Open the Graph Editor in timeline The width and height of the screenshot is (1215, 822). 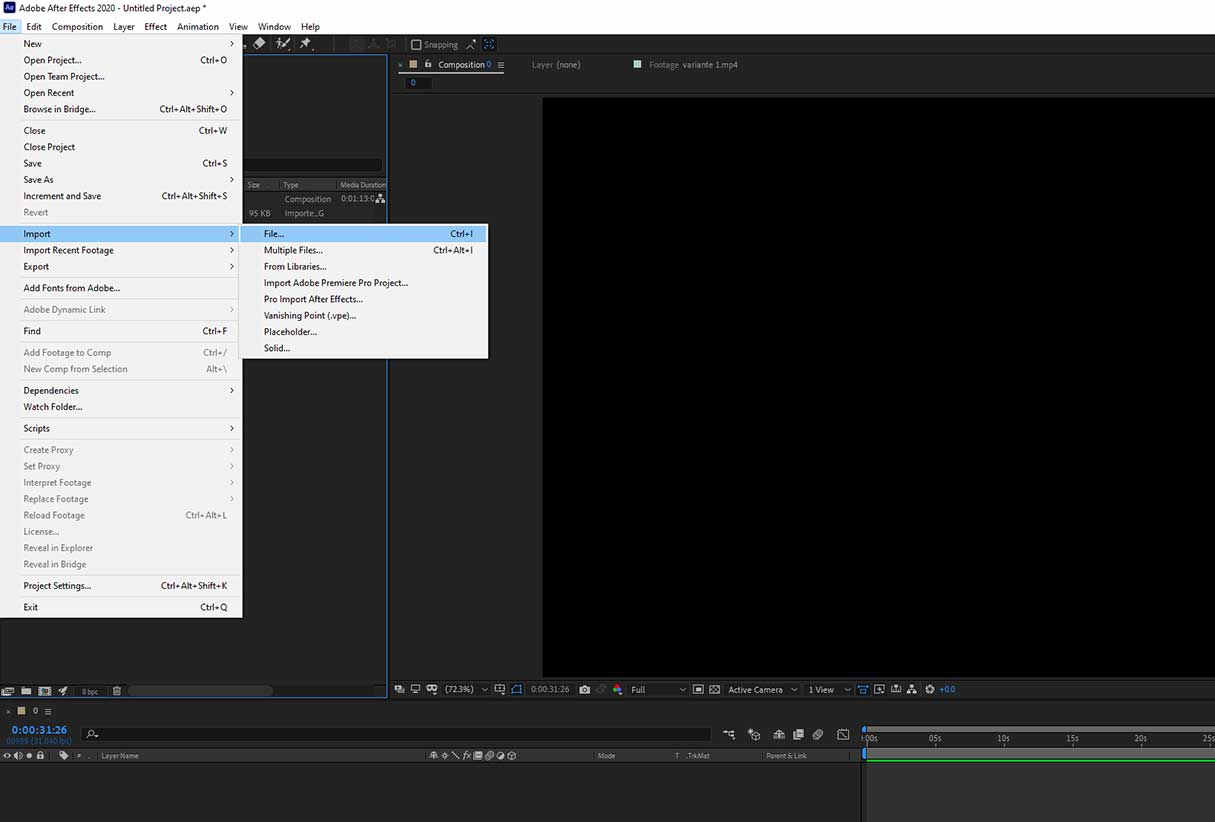(843, 735)
